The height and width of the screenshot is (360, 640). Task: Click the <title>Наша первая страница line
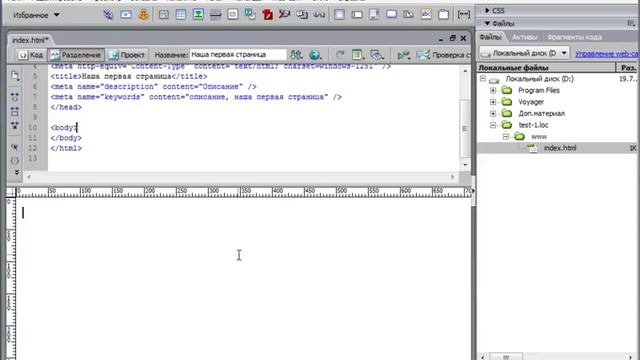tap(129, 76)
